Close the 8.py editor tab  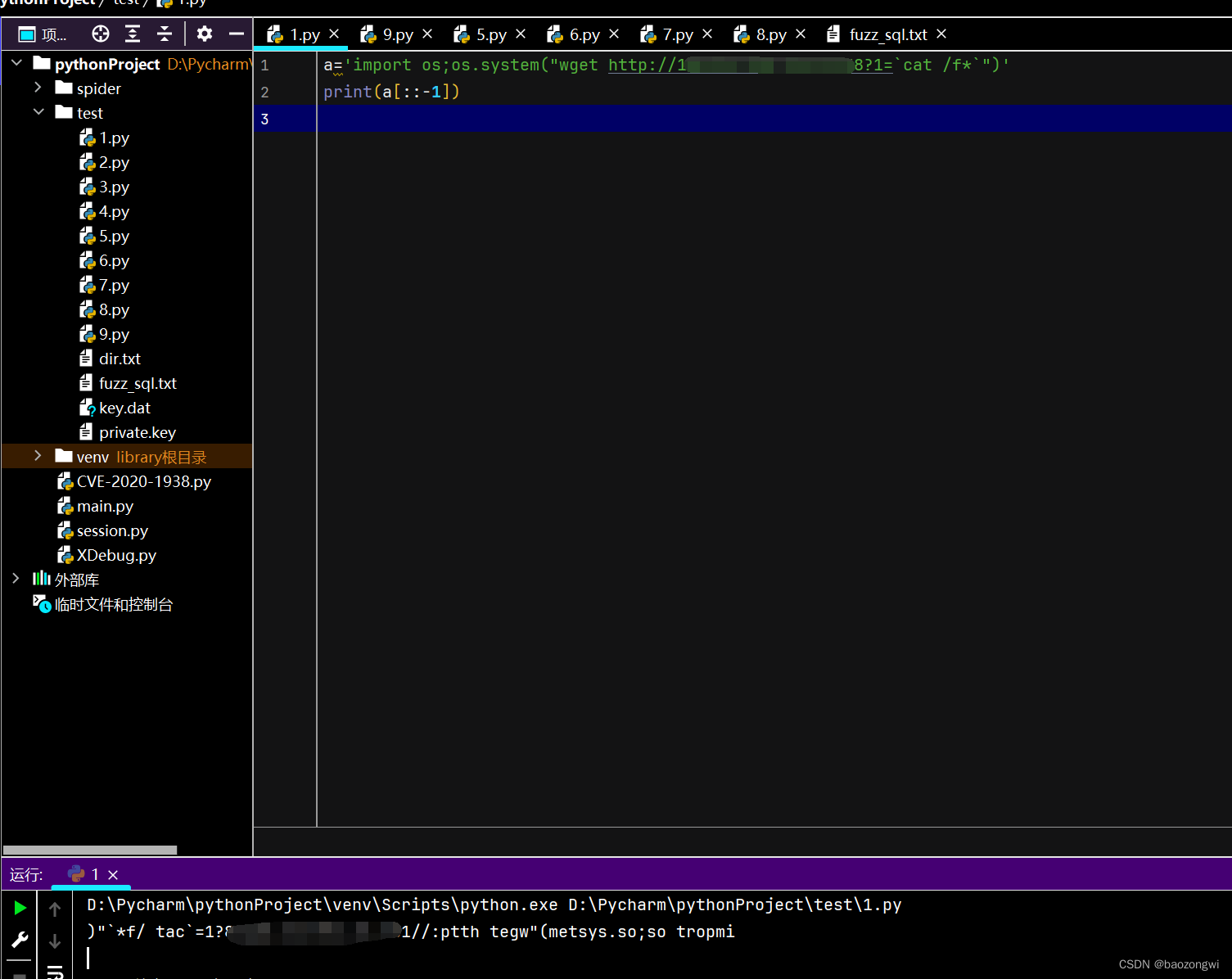pyautogui.click(x=801, y=34)
